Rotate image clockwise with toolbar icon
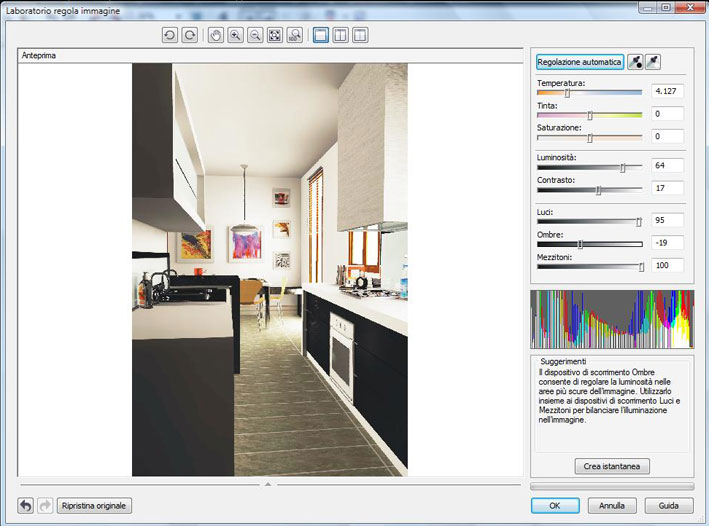The image size is (709, 526). click(189, 35)
